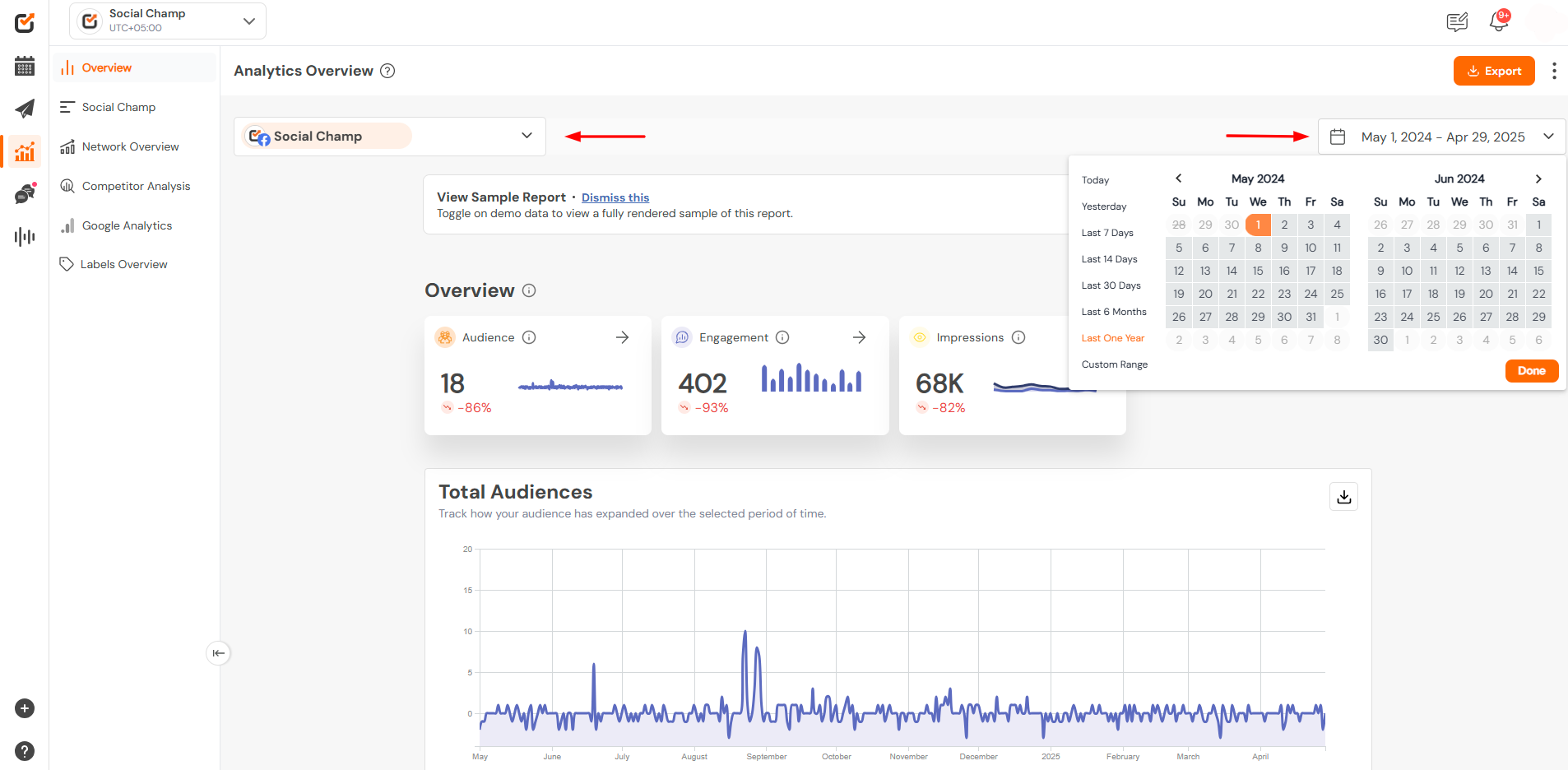Go to next month in calendar
Image resolution: width=1568 pixels, height=770 pixels.
point(1538,179)
